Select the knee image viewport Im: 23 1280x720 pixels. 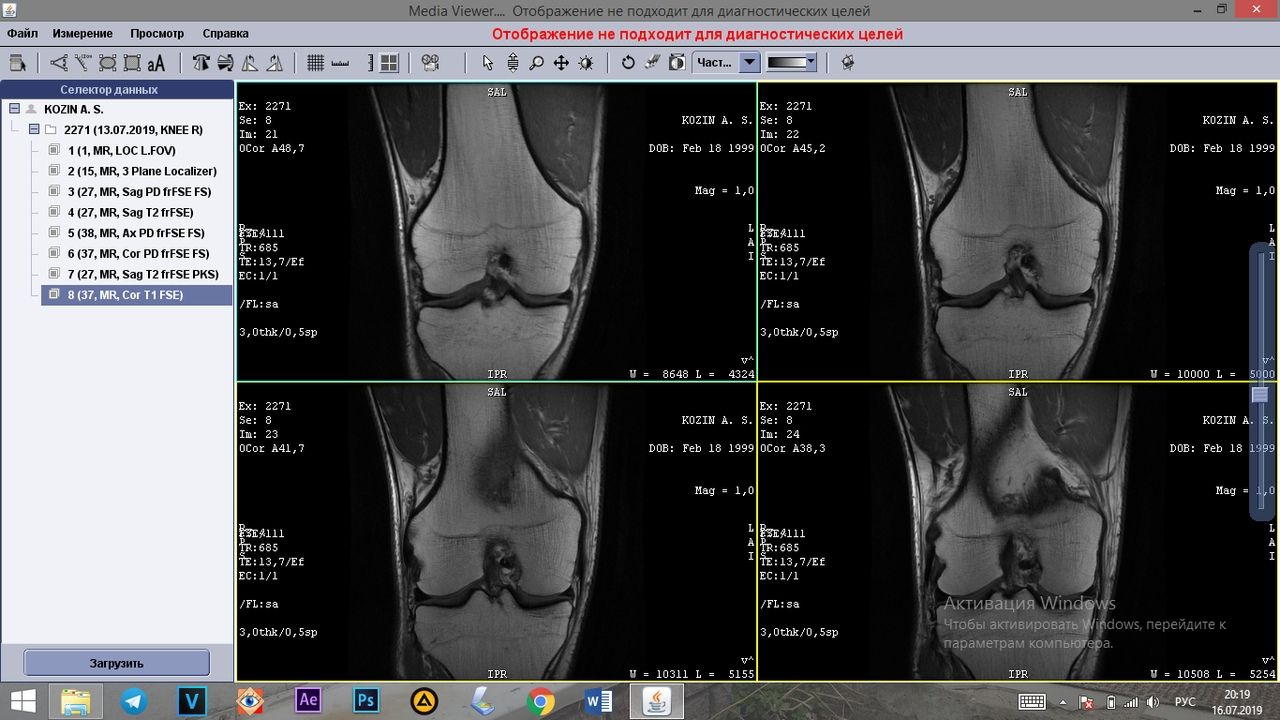pos(497,531)
